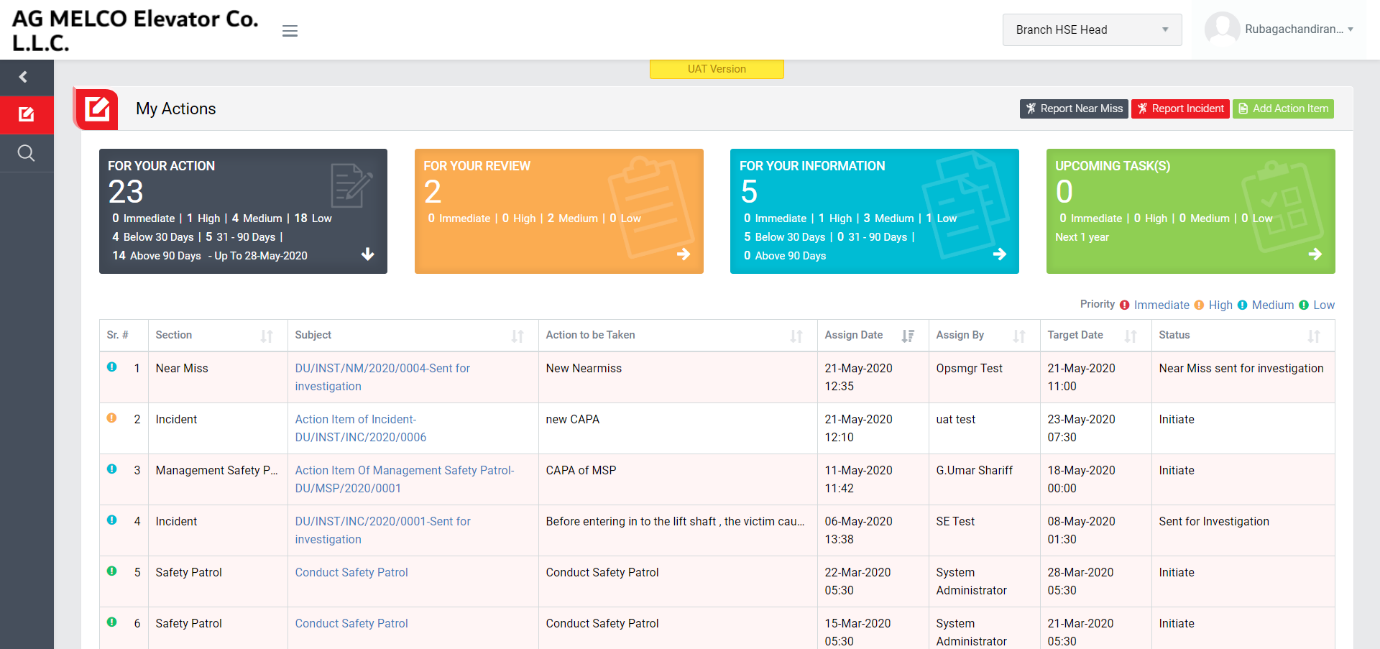Click "Next 1 year" text on Upcoming card

[1082, 237]
